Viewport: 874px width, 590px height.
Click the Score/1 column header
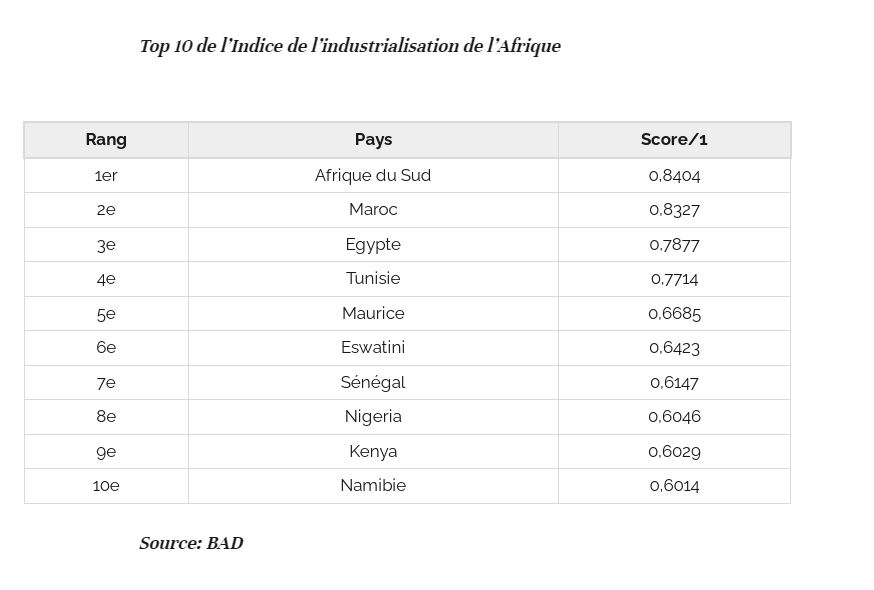(x=674, y=139)
